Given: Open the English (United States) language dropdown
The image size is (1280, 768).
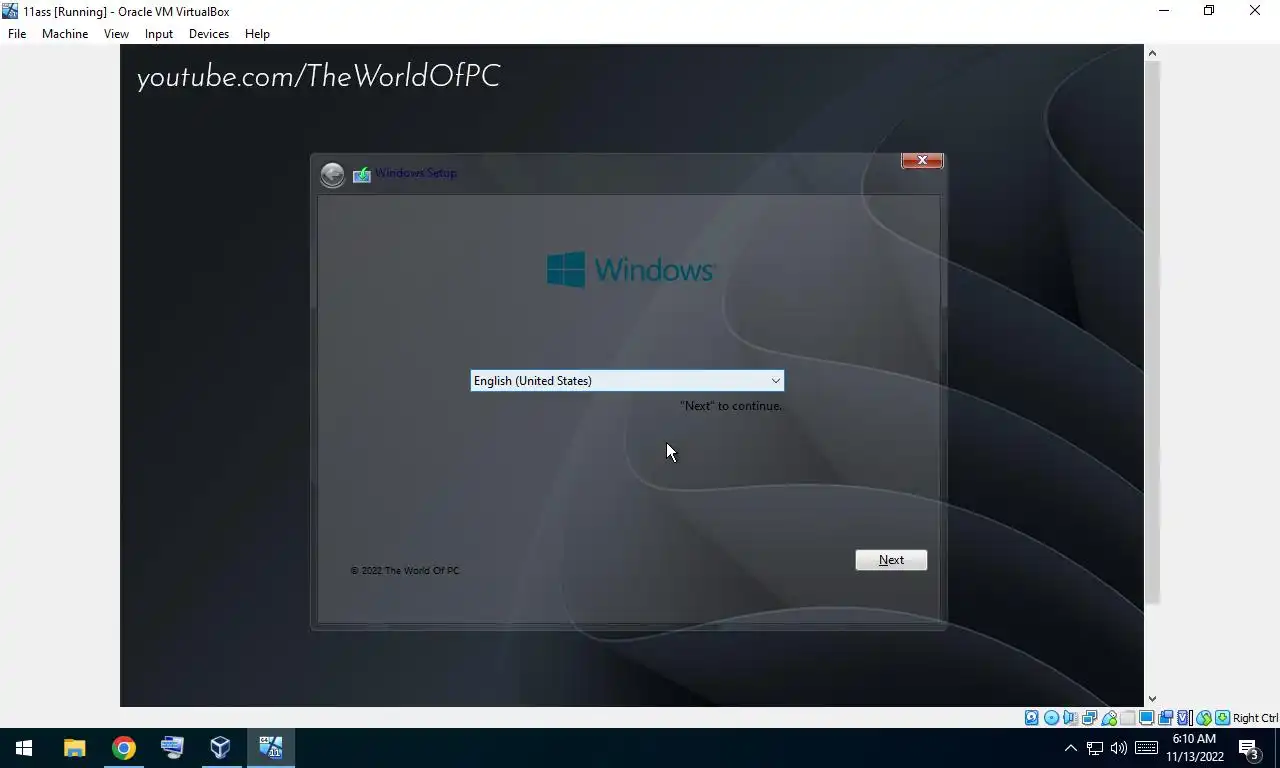Looking at the screenshot, I should [627, 380].
